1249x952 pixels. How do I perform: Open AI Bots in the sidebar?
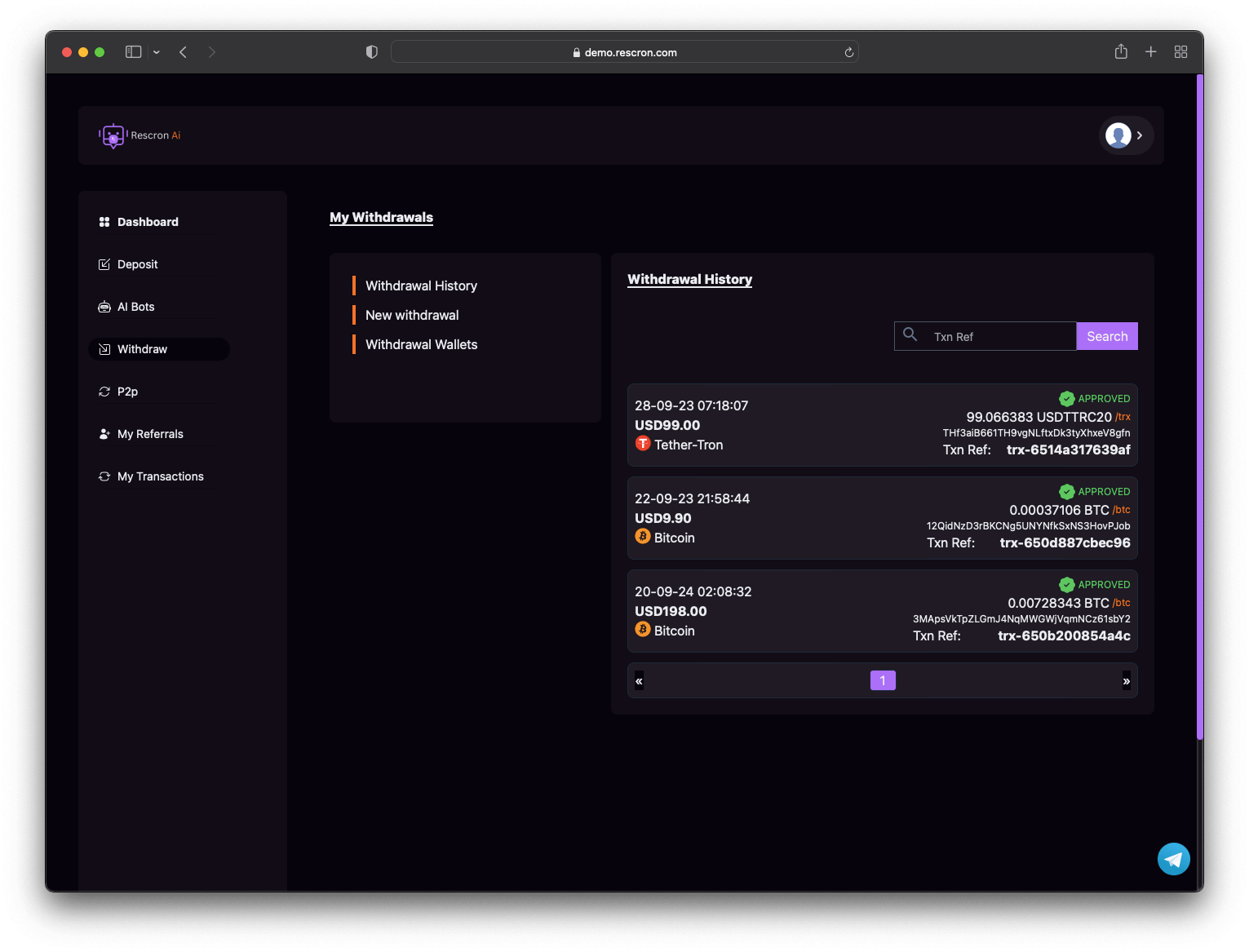click(x=135, y=307)
